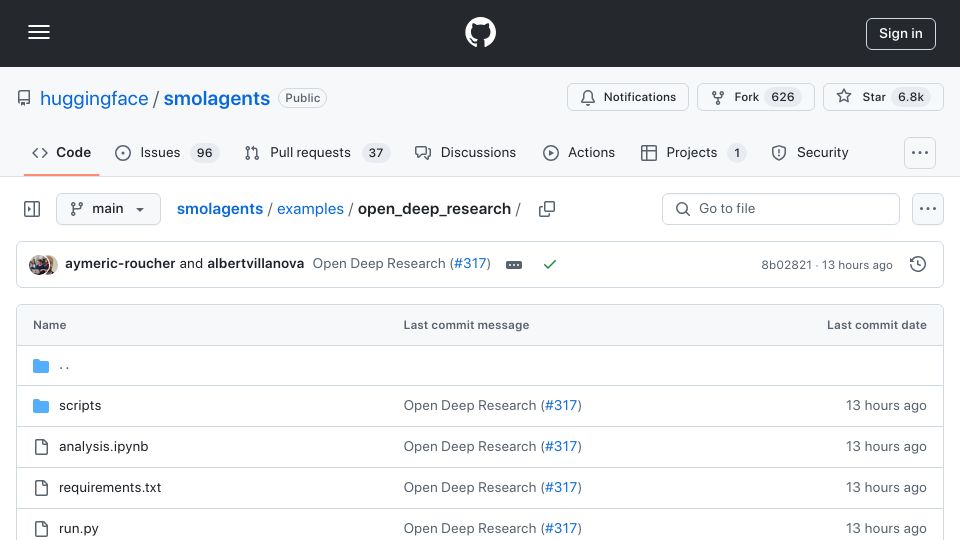Navigate to the parent directory row
Image resolution: width=960 pixels, height=540 pixels.
(x=480, y=366)
